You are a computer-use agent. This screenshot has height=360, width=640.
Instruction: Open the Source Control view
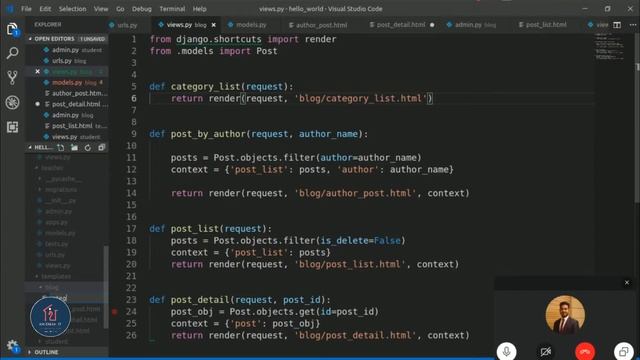[x=12, y=78]
